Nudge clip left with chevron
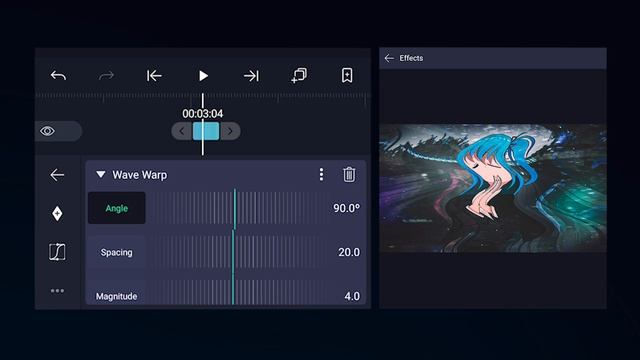The height and width of the screenshot is (360, 640). pyautogui.click(x=182, y=131)
